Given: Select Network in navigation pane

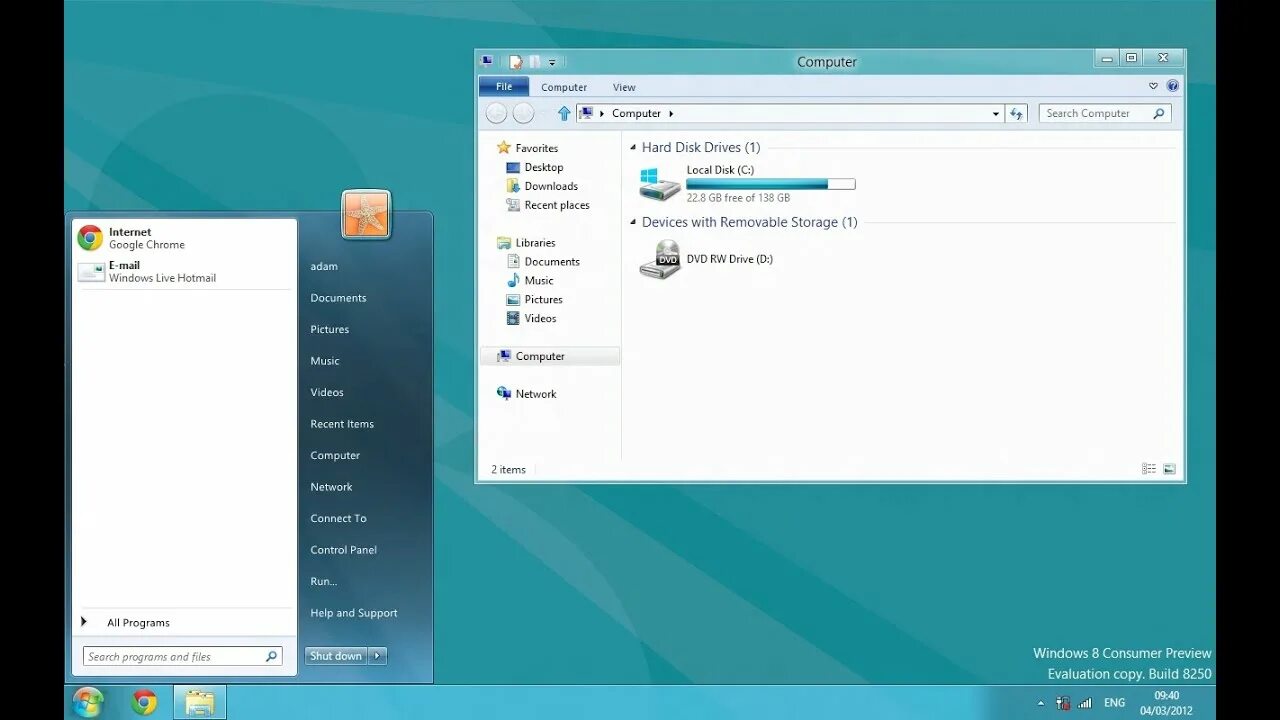Looking at the screenshot, I should 527,394.
